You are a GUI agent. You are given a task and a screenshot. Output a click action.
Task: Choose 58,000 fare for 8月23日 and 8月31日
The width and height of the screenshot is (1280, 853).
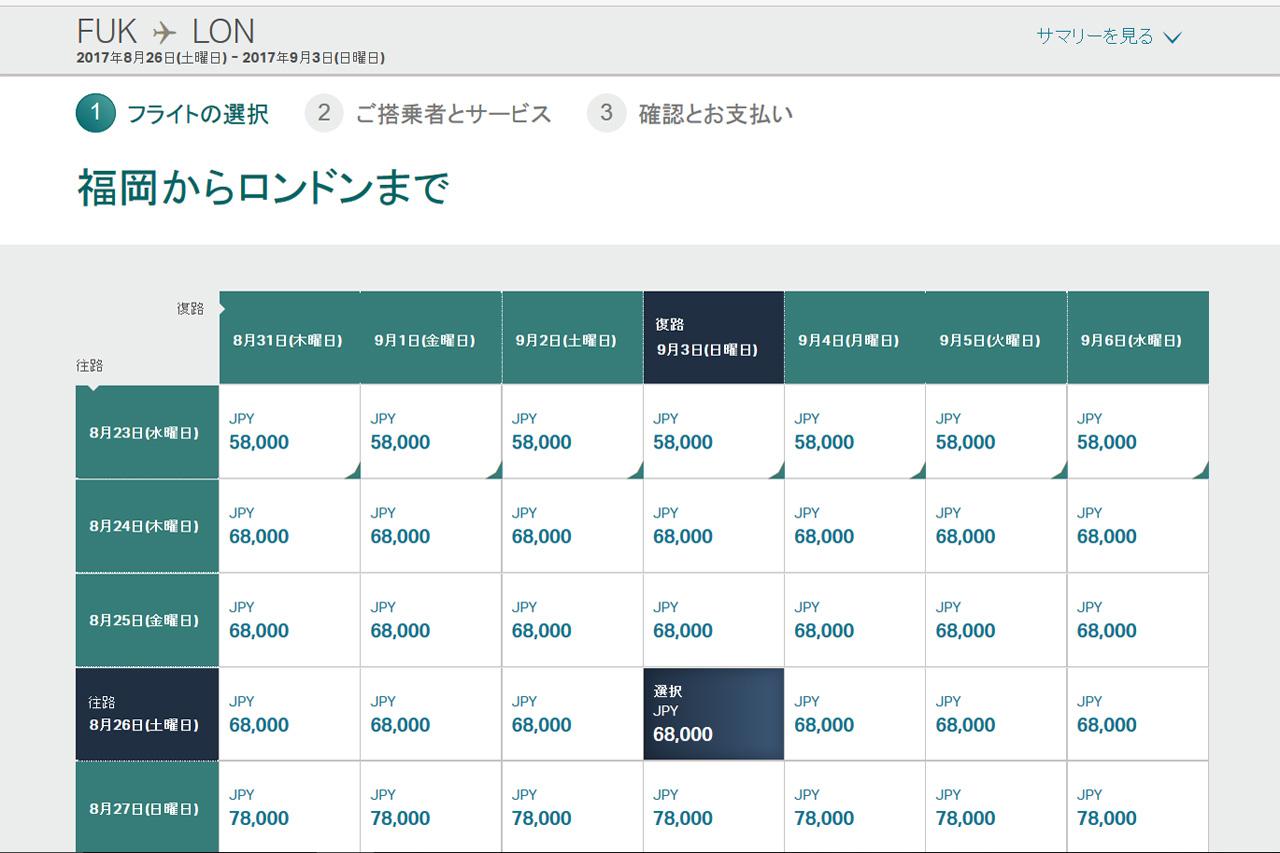[x=289, y=432]
